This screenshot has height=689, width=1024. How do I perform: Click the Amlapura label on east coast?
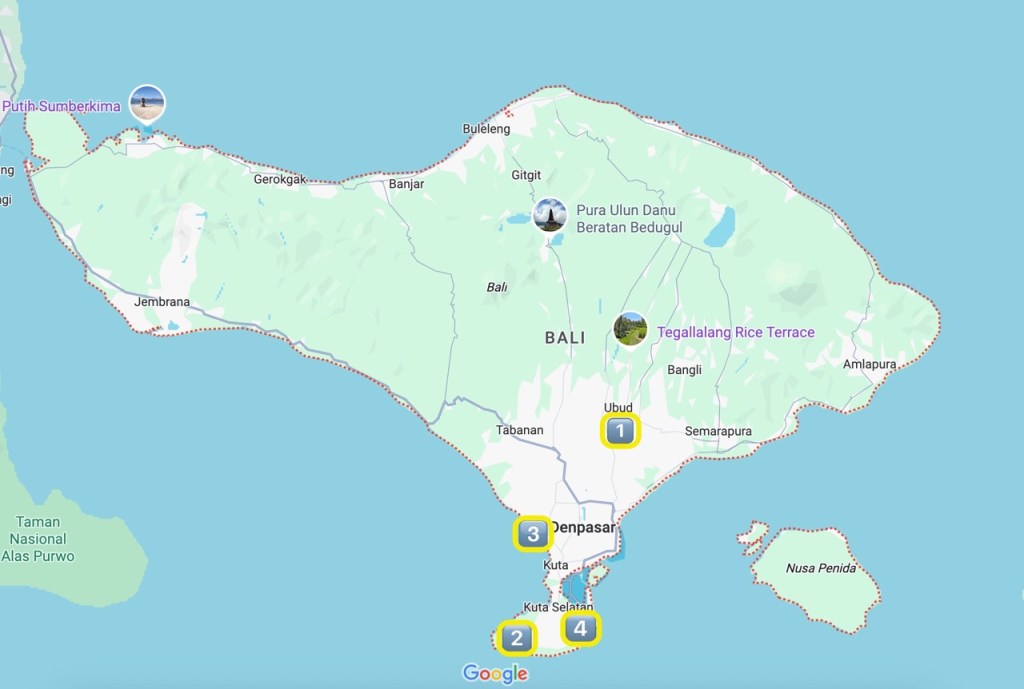coord(869,365)
